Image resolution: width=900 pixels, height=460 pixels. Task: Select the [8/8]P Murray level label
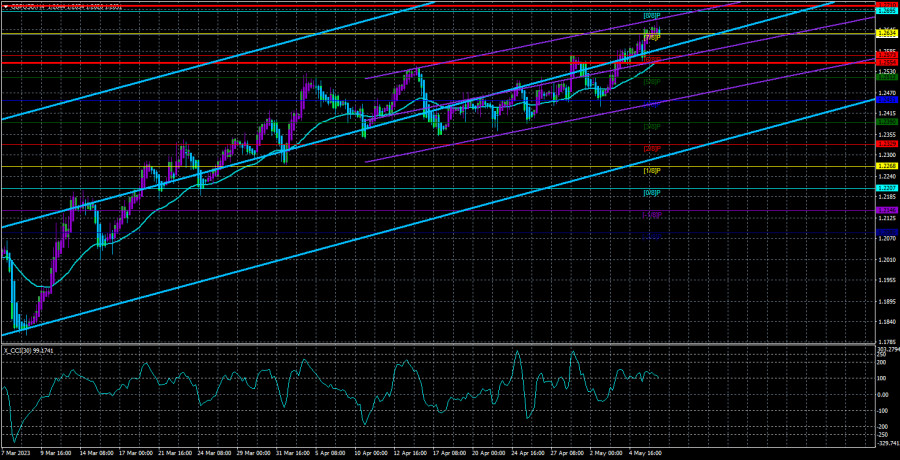click(651, 16)
